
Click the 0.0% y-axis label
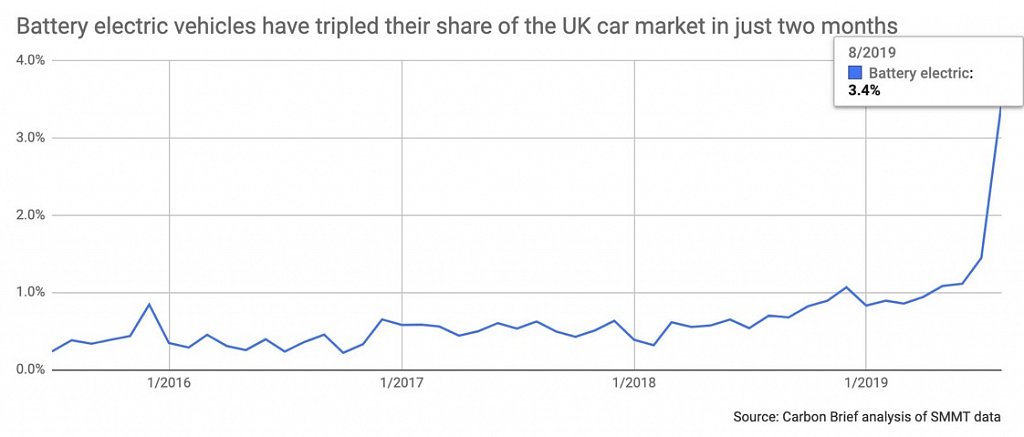(x=28, y=370)
